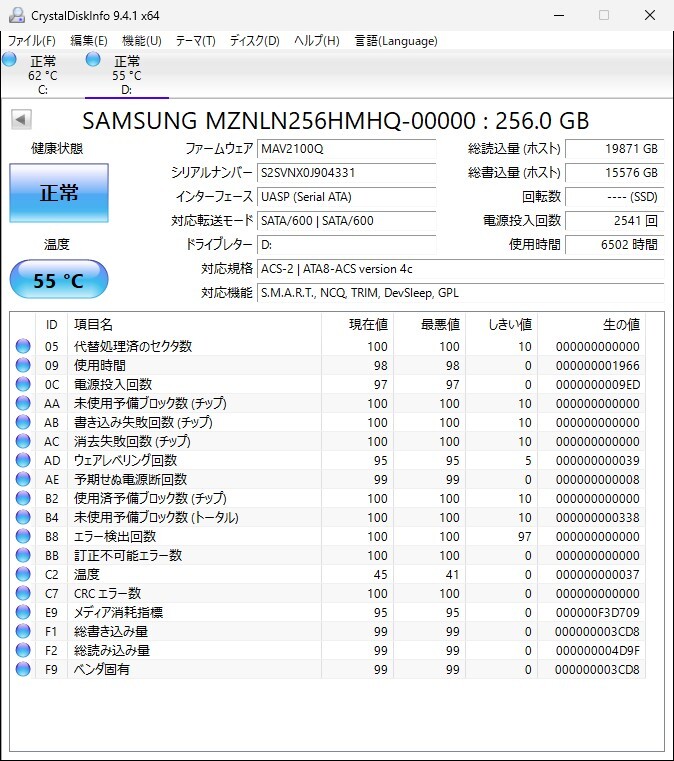Click the interface field UASP (Serial ATA)

(346, 197)
